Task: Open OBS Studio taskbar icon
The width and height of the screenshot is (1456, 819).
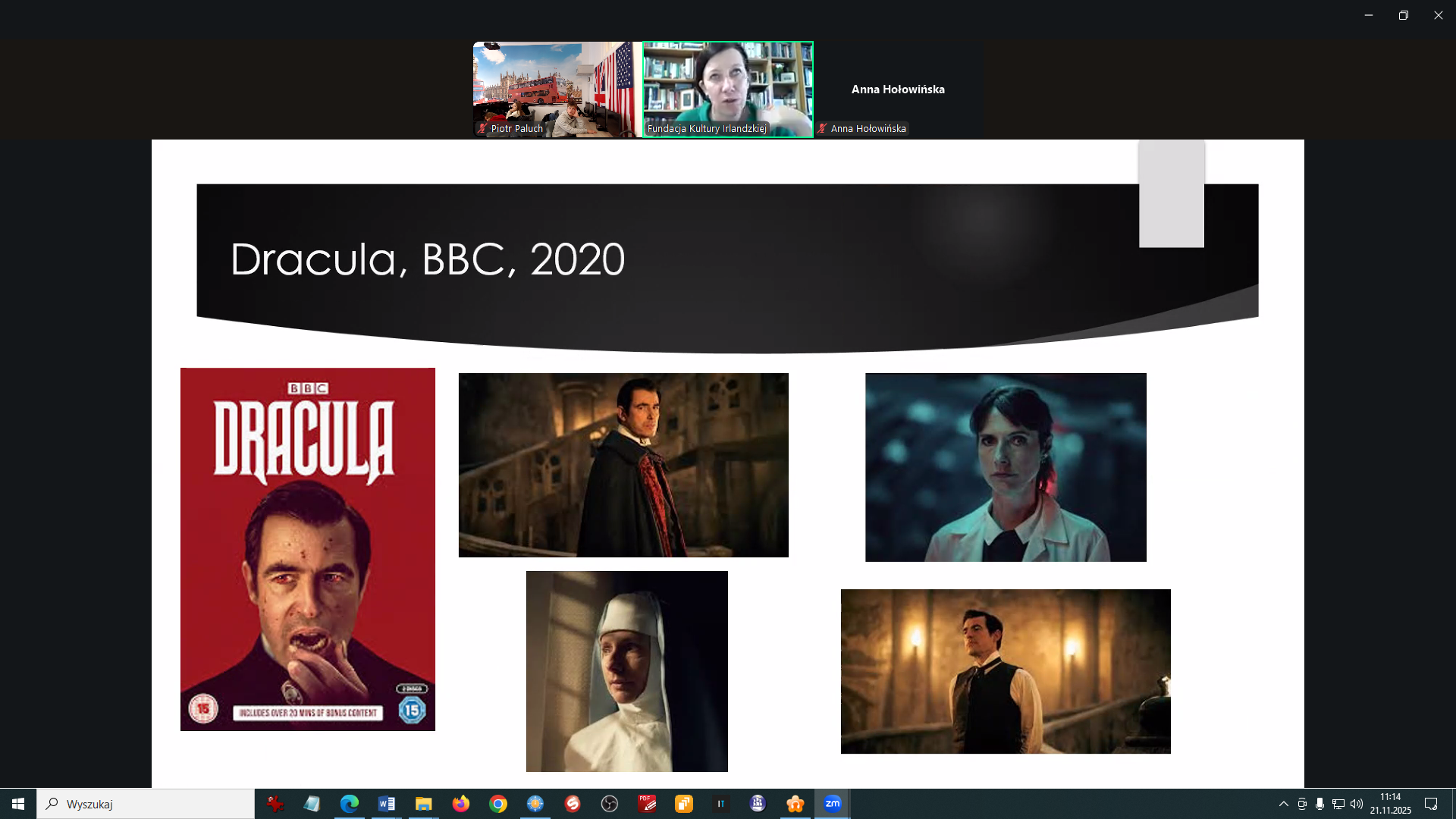Action: pos(609,804)
